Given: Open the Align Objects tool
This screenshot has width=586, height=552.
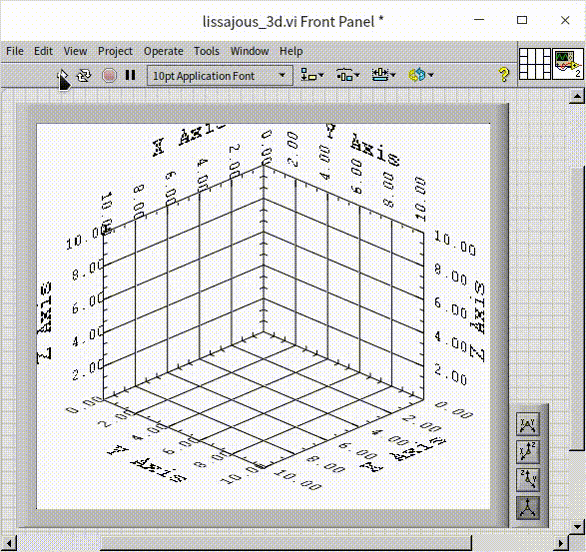Looking at the screenshot, I should click(x=312, y=75).
